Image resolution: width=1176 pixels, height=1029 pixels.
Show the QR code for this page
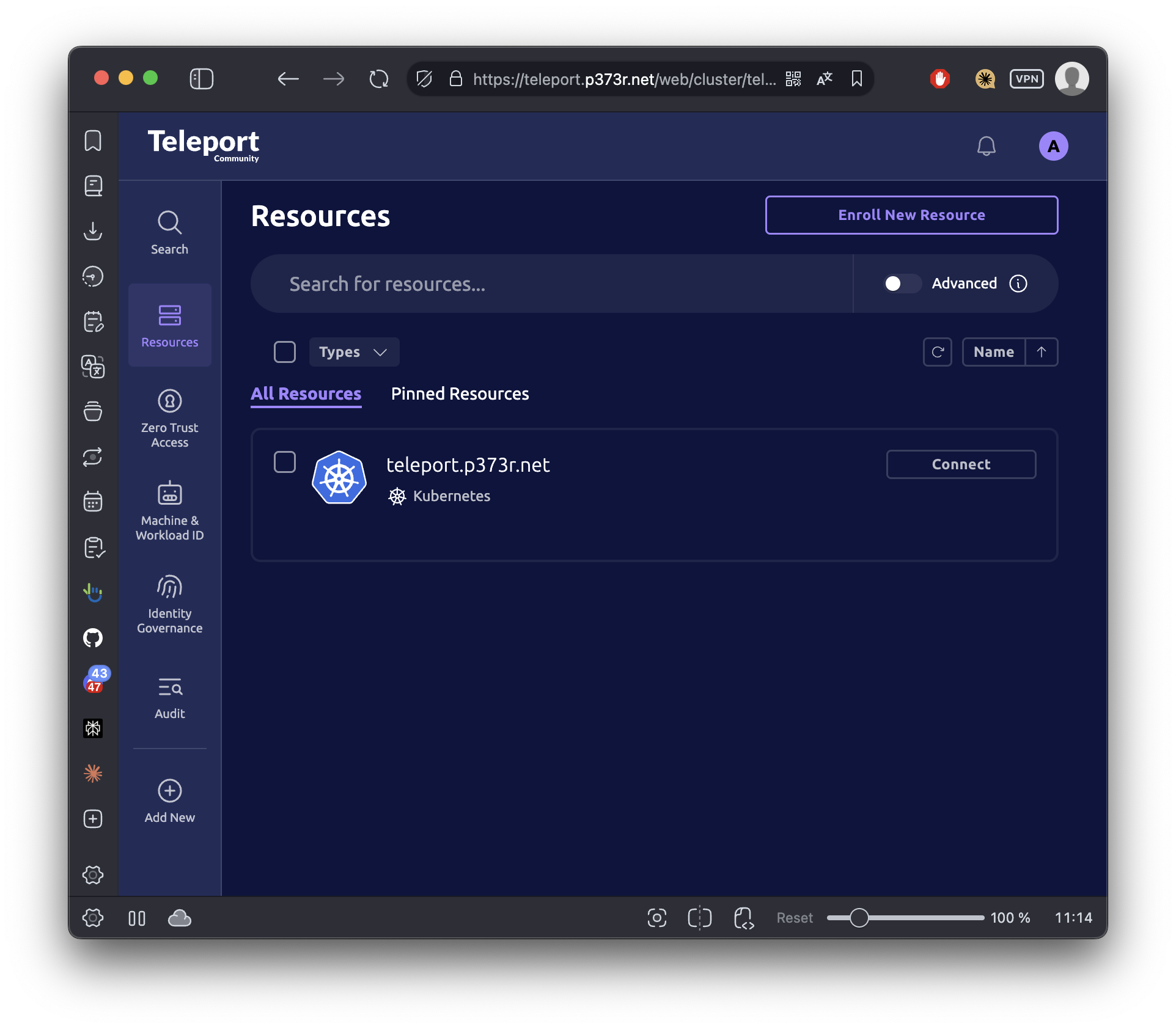[793, 79]
